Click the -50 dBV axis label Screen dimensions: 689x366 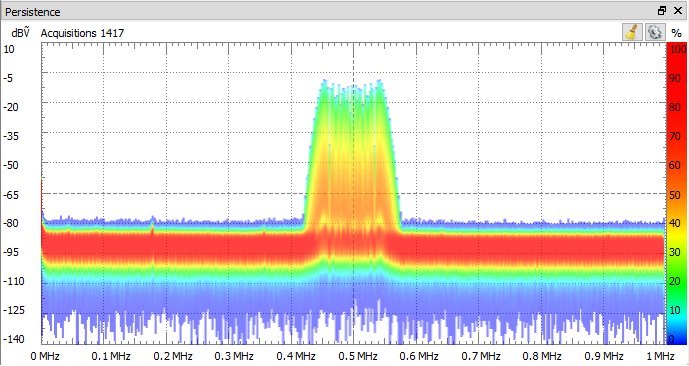tap(11, 165)
